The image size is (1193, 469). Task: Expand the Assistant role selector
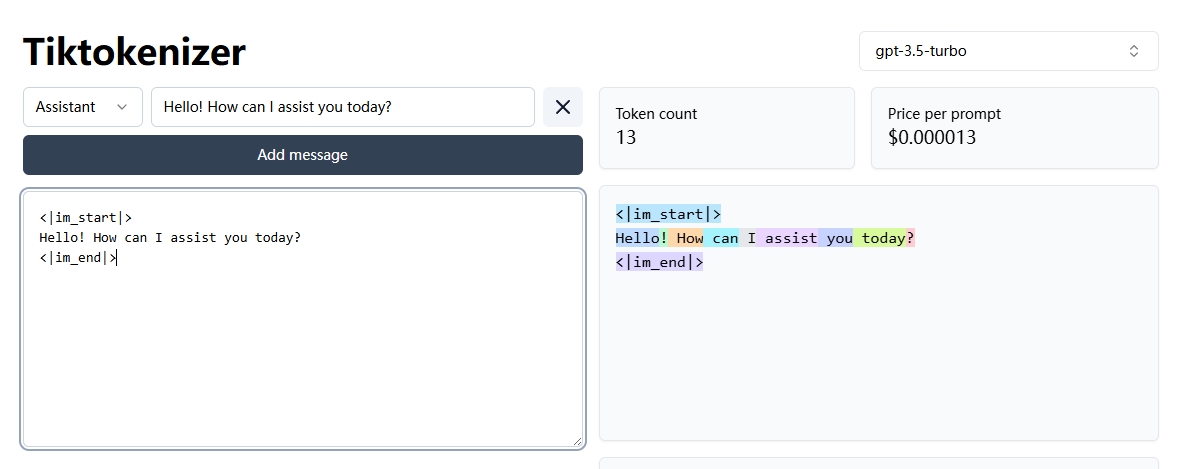tap(83, 107)
